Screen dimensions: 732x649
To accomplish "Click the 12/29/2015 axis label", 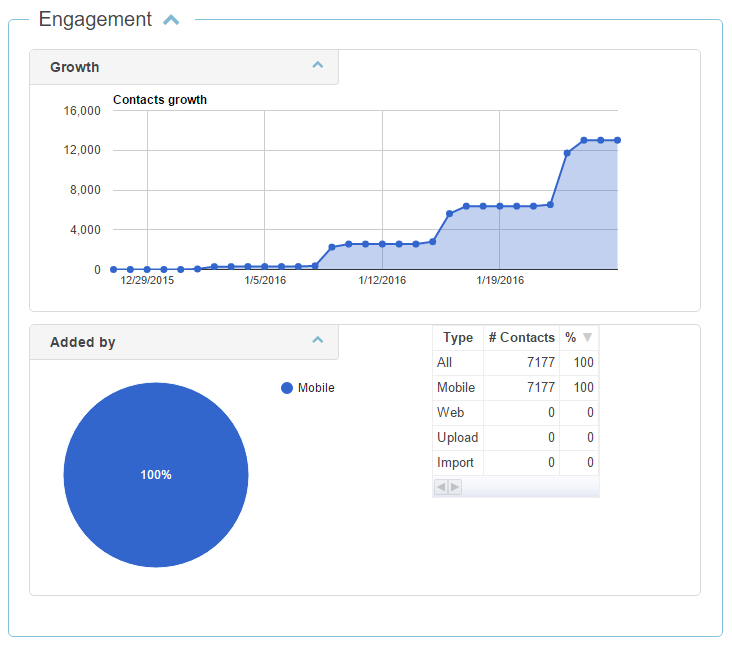I will (x=147, y=280).
